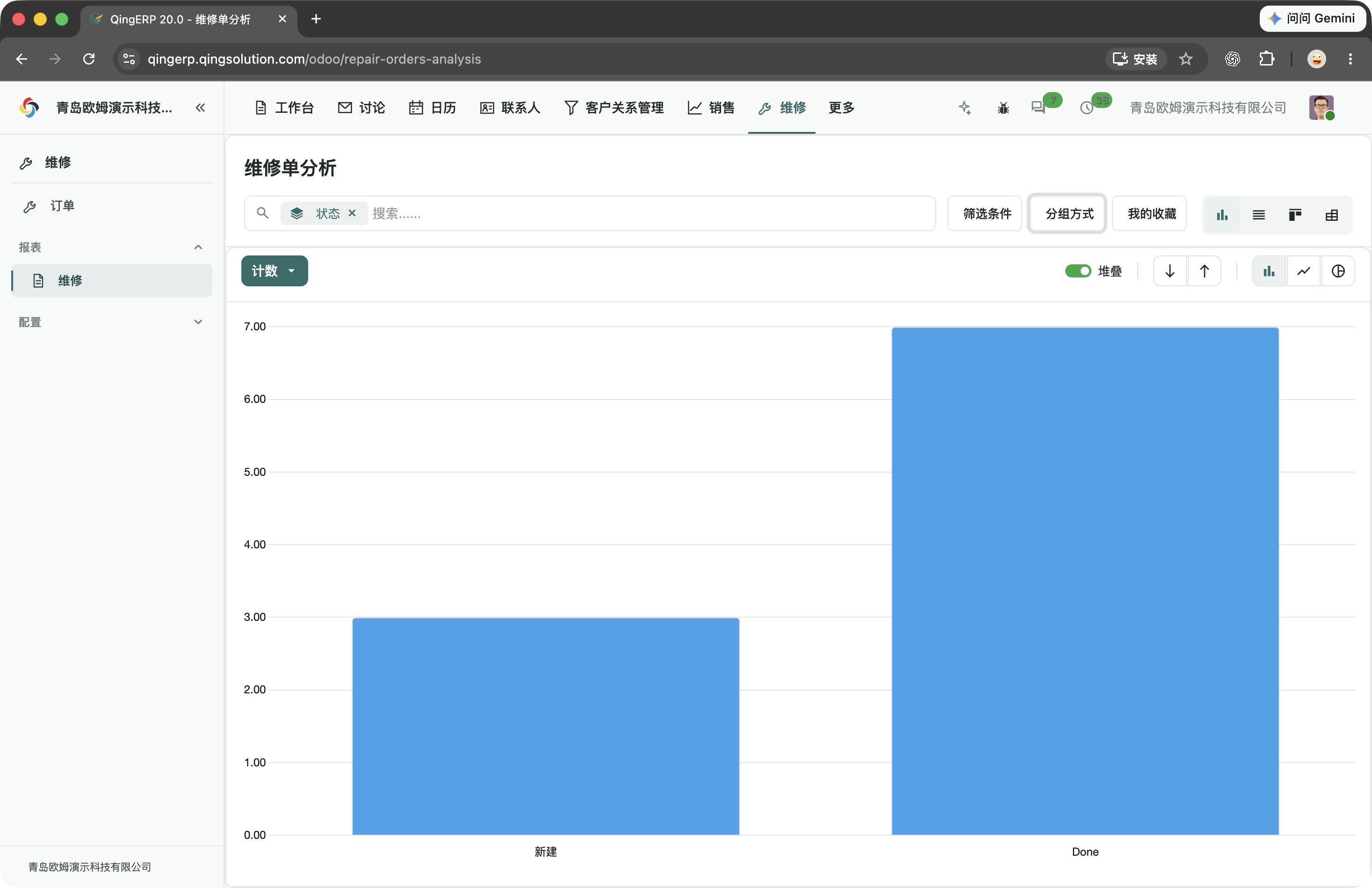Switch to pivot table view icon
This screenshot has width=1372, height=888.
coord(1331,215)
